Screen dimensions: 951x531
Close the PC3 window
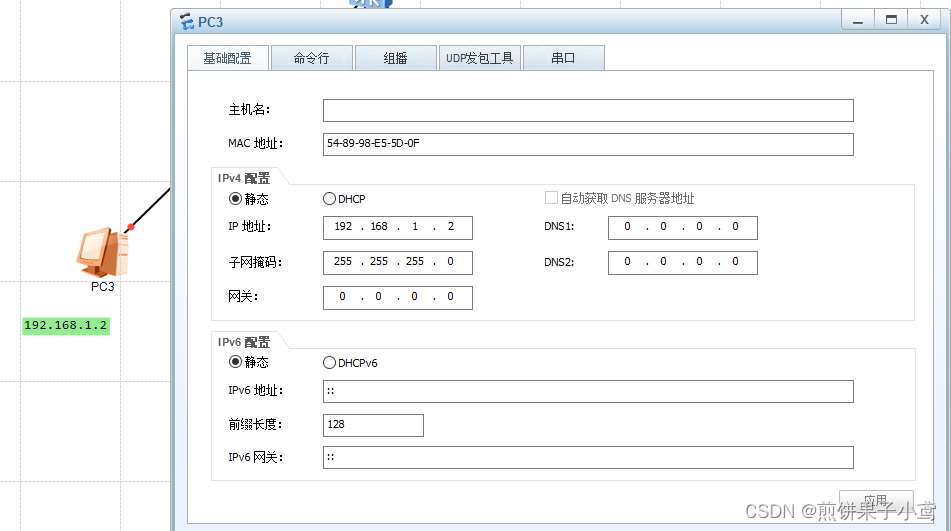(x=924, y=20)
